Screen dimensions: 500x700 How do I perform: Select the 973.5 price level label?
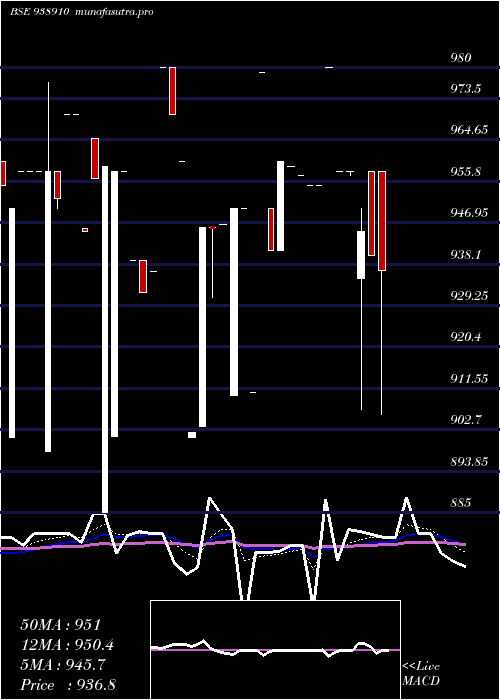coord(465,88)
